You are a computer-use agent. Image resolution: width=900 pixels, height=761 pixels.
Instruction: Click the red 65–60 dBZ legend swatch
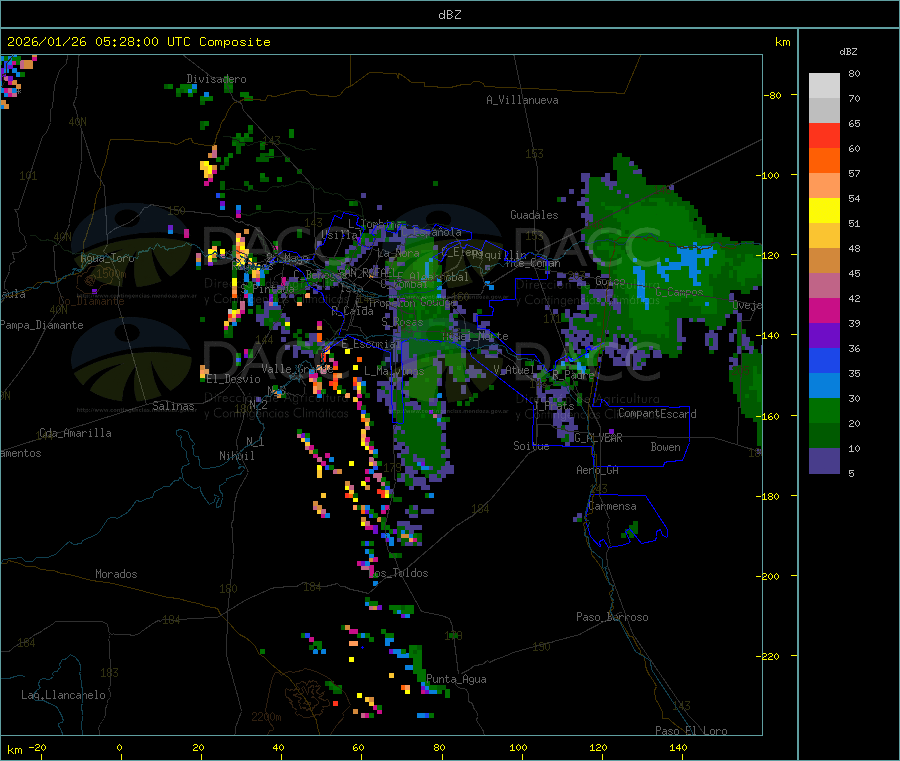(824, 135)
